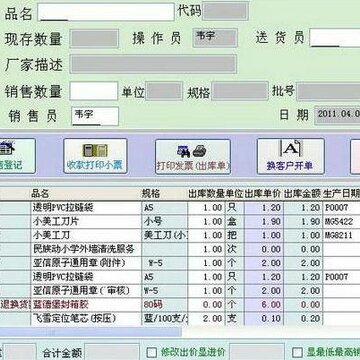Click the horizontal scrollbar below the table
This screenshot has height=360, width=360.
point(90,332)
